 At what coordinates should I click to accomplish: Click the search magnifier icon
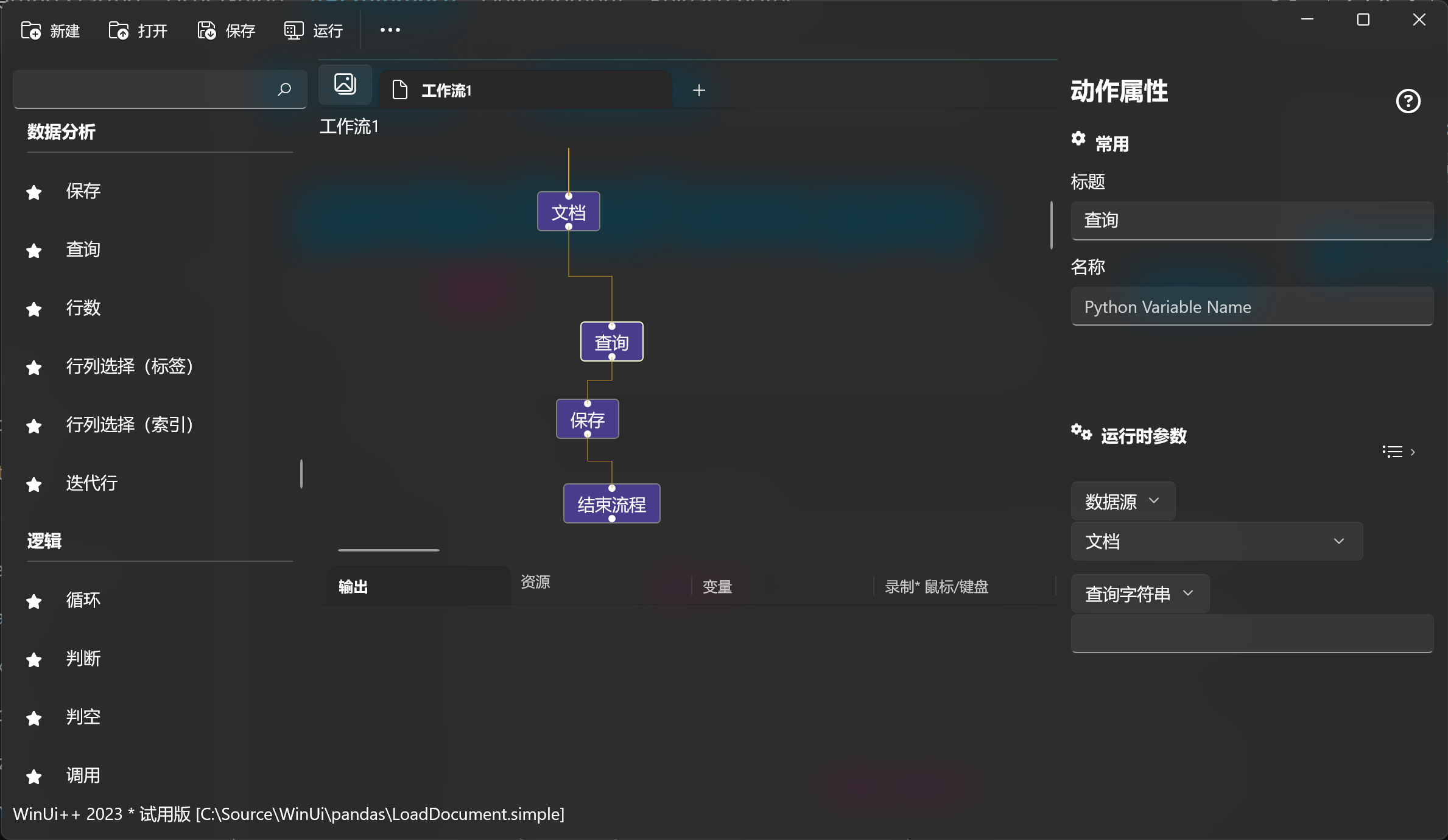coord(284,90)
